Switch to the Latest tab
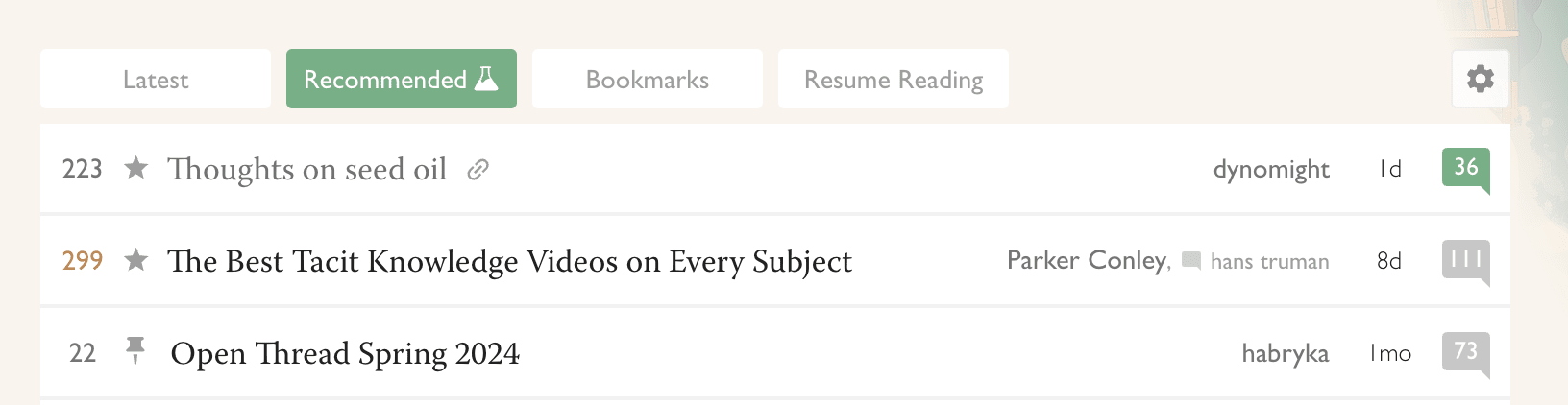1568x405 pixels. point(156,79)
